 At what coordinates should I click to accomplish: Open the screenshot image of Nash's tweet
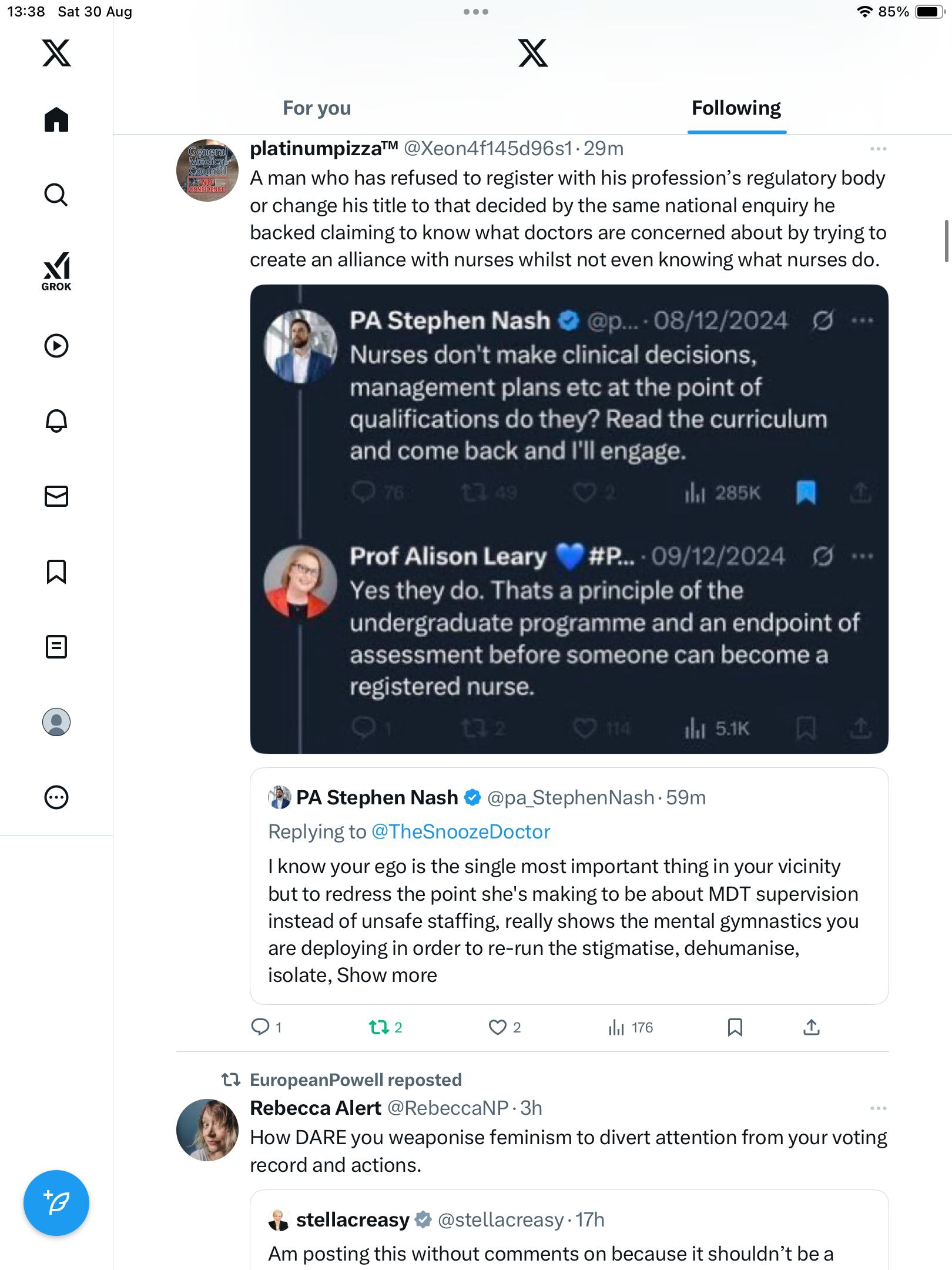pyautogui.click(x=569, y=519)
